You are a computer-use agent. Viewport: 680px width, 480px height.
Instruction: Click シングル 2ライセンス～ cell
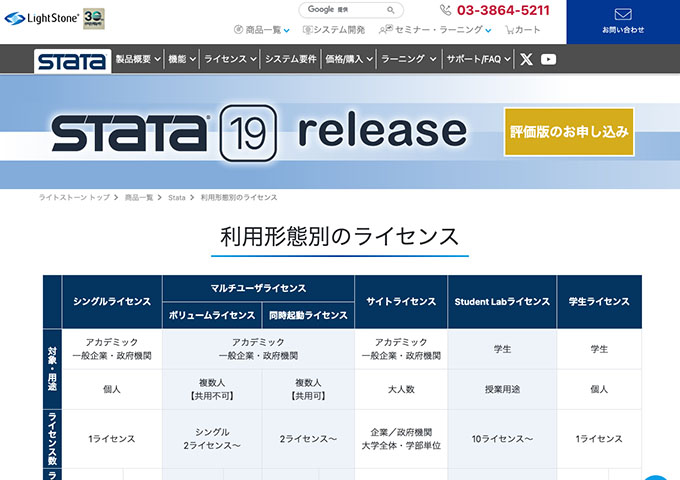coord(212,439)
